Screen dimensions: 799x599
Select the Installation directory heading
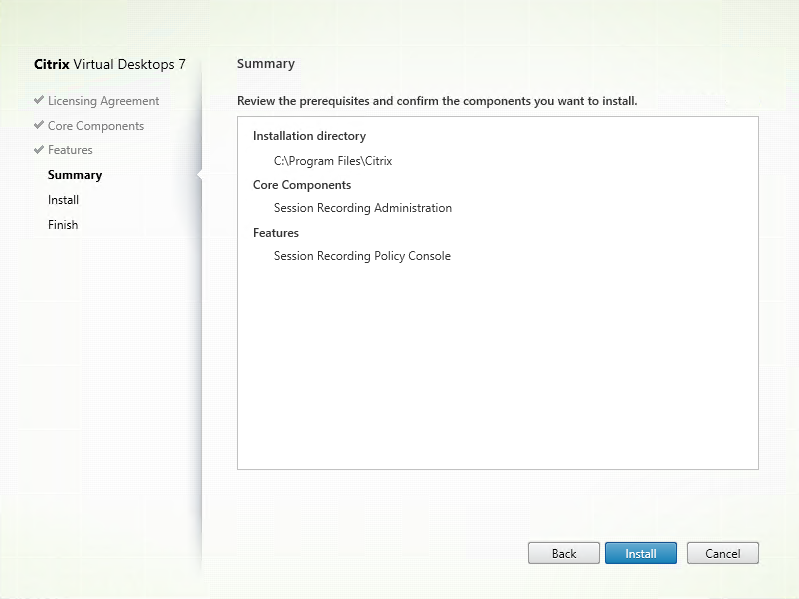point(309,136)
